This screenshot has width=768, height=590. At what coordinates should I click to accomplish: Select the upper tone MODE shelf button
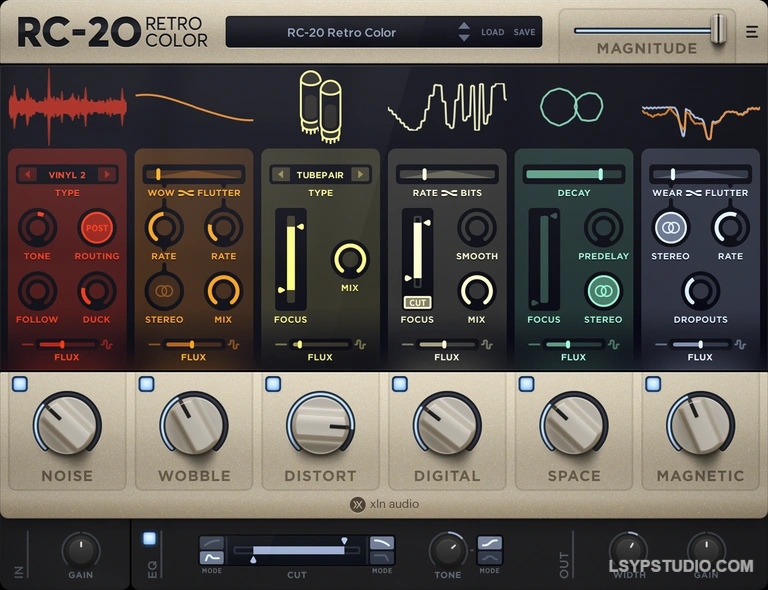[489, 543]
